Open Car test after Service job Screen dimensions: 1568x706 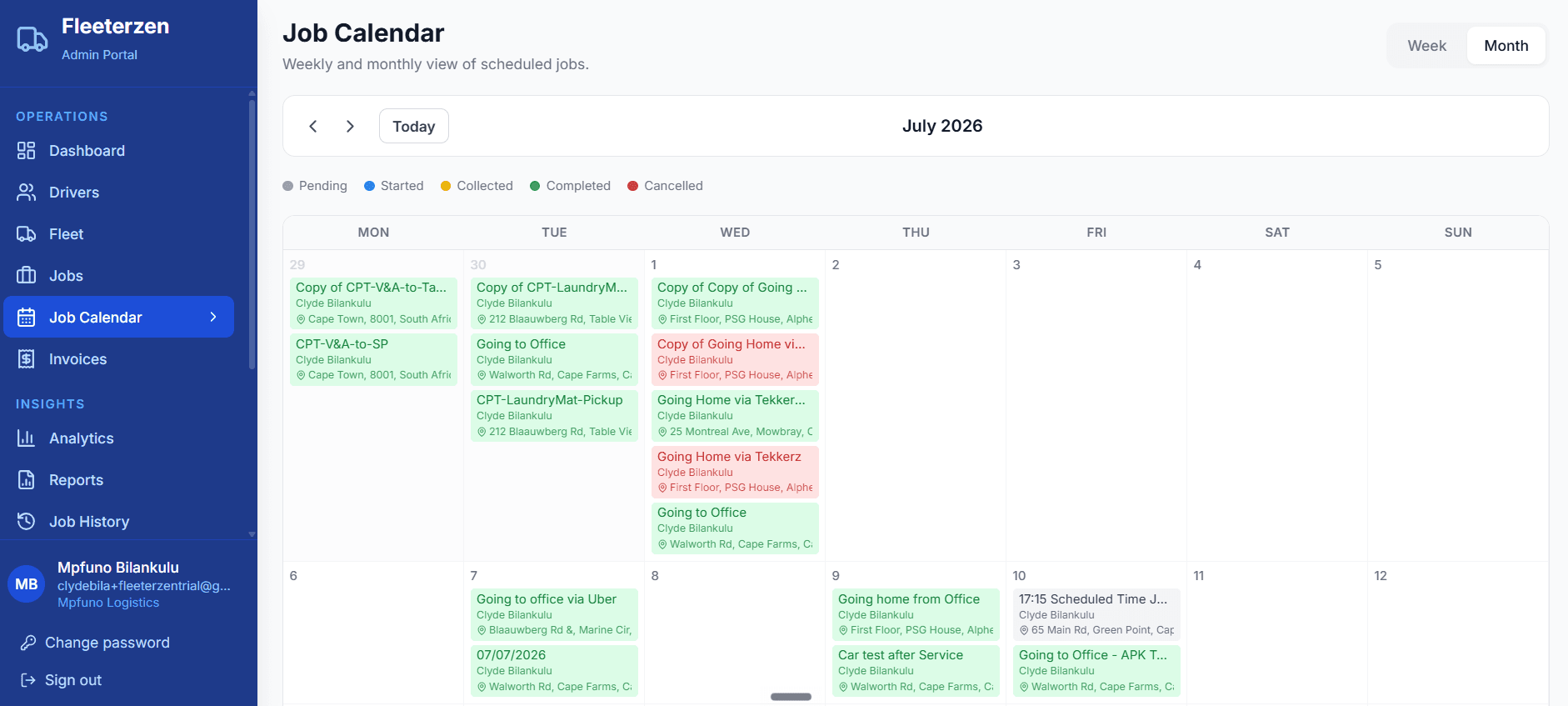click(916, 670)
